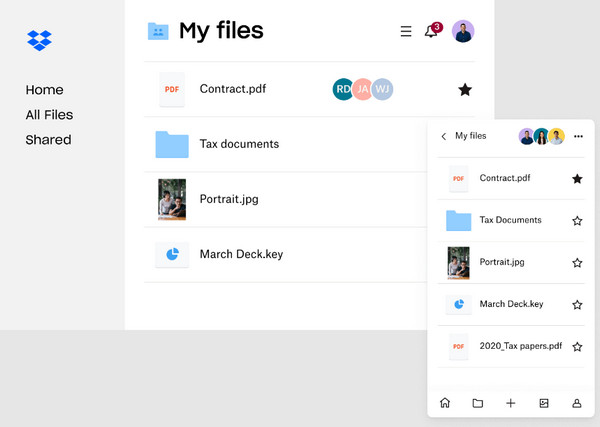Click the first member avatar in the mobile panel
The width and height of the screenshot is (600, 427).
pyautogui.click(x=527, y=136)
